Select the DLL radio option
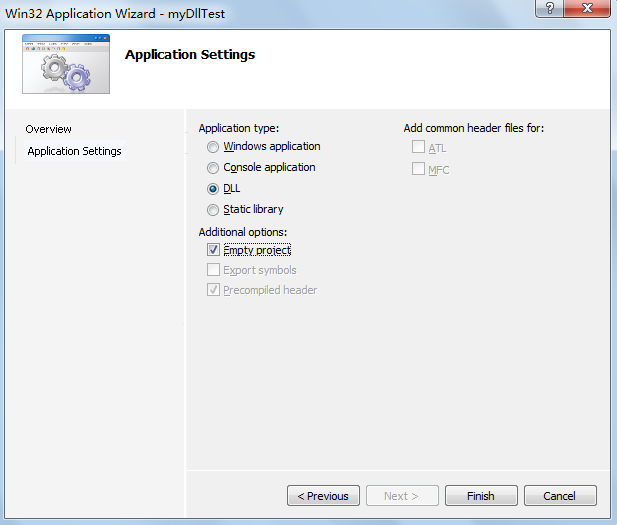 [213, 189]
